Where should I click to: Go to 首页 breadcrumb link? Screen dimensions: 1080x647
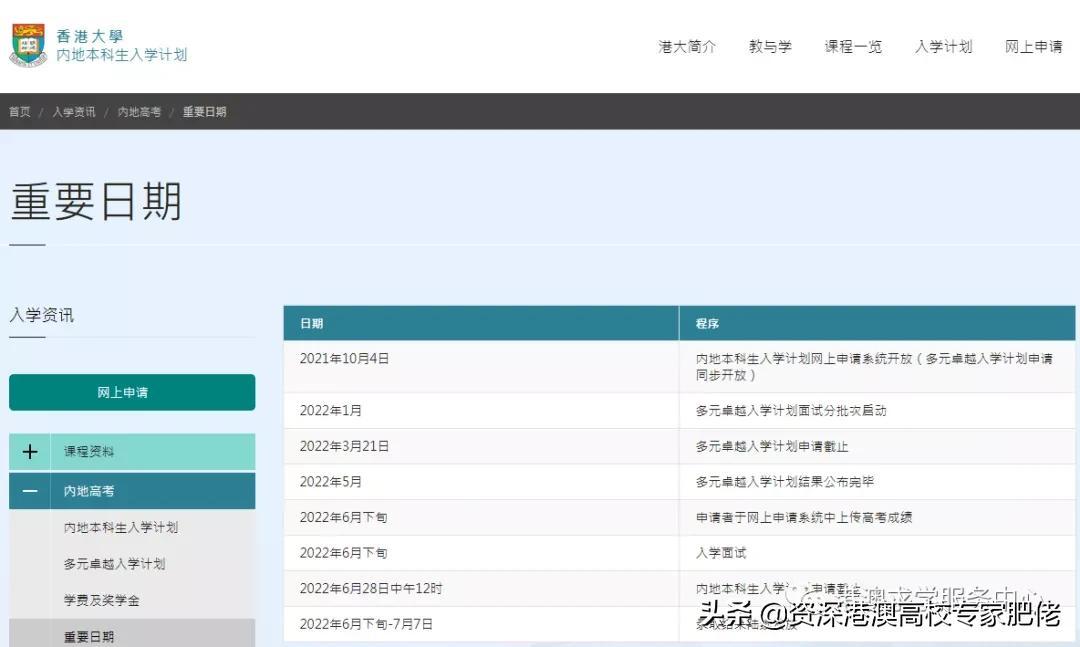(x=20, y=112)
